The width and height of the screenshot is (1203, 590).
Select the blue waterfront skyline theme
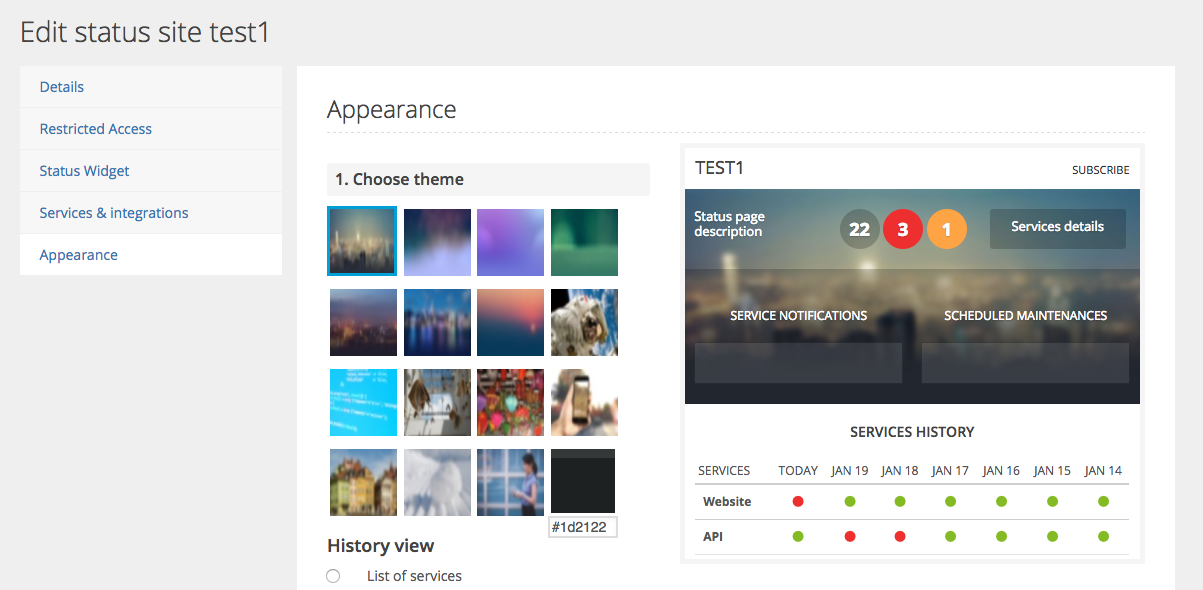point(437,322)
